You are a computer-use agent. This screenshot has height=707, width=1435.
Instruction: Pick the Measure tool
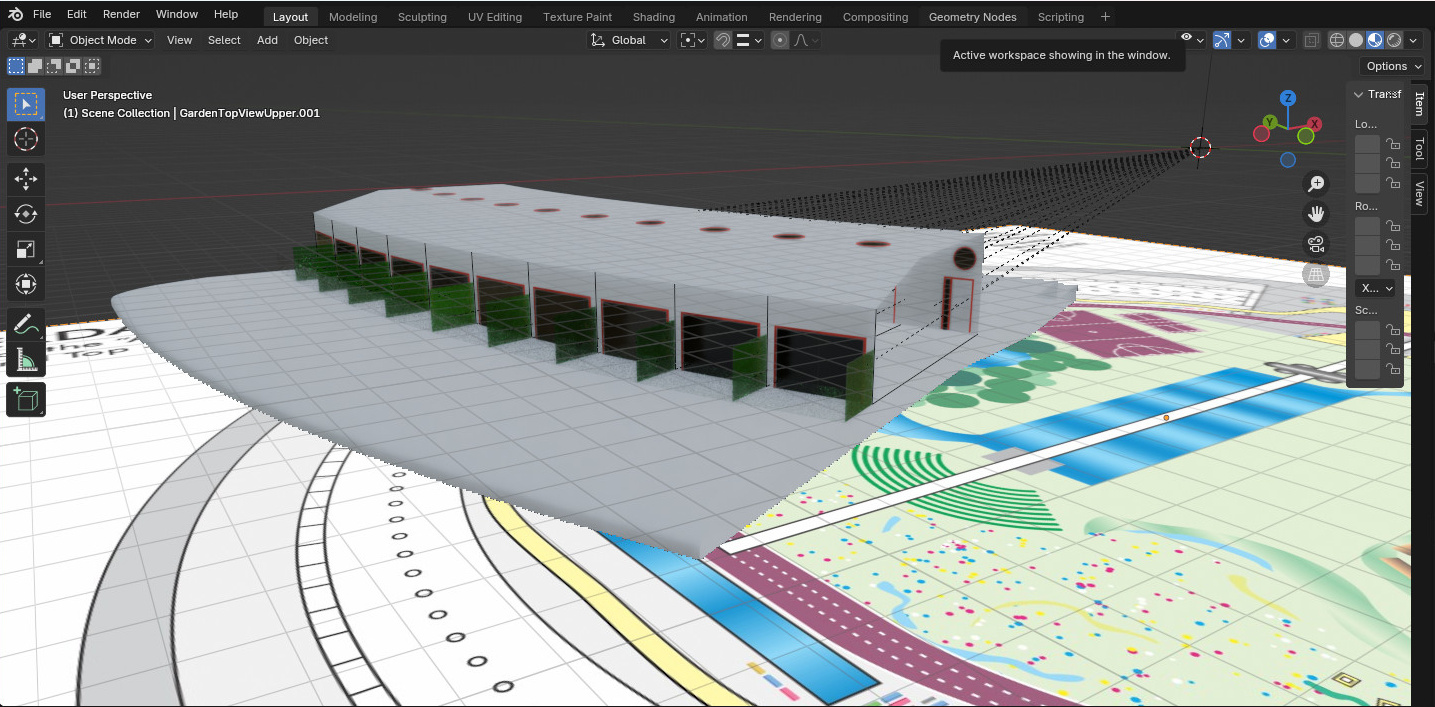(26, 360)
